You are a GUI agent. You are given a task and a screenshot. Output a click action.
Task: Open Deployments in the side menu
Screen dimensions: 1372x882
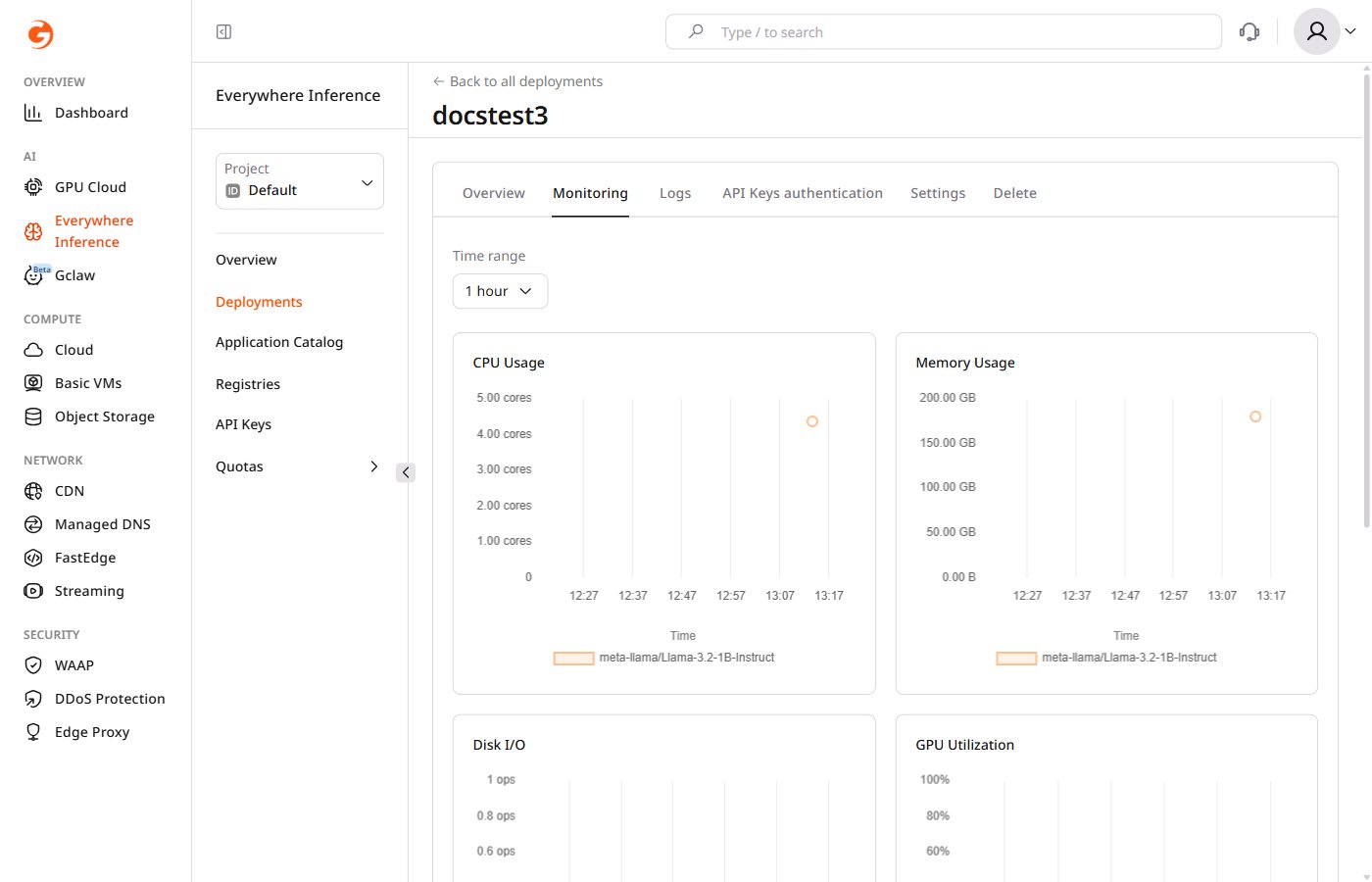pos(259,302)
